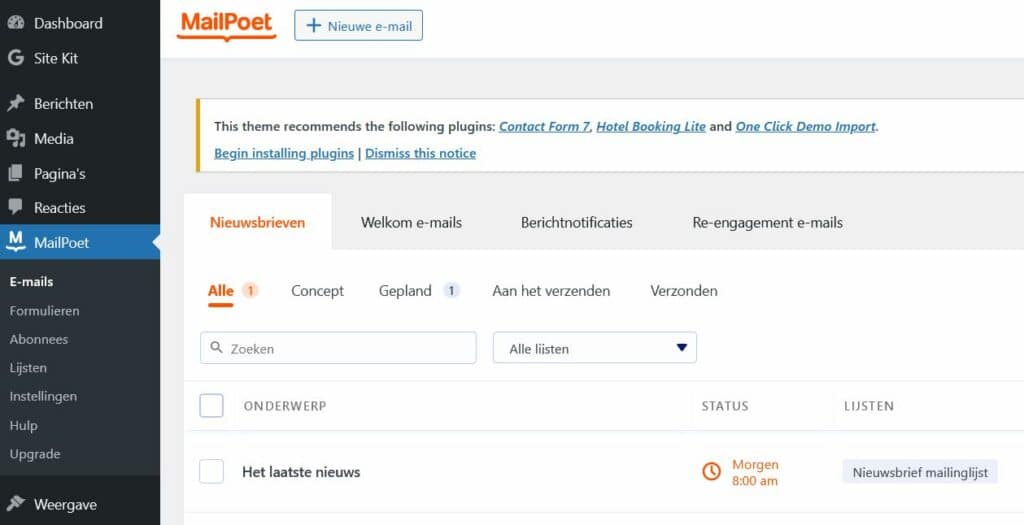This screenshot has width=1024, height=525.
Task: Click the Dashboard gauge icon in sidebar
Action: tap(16, 23)
